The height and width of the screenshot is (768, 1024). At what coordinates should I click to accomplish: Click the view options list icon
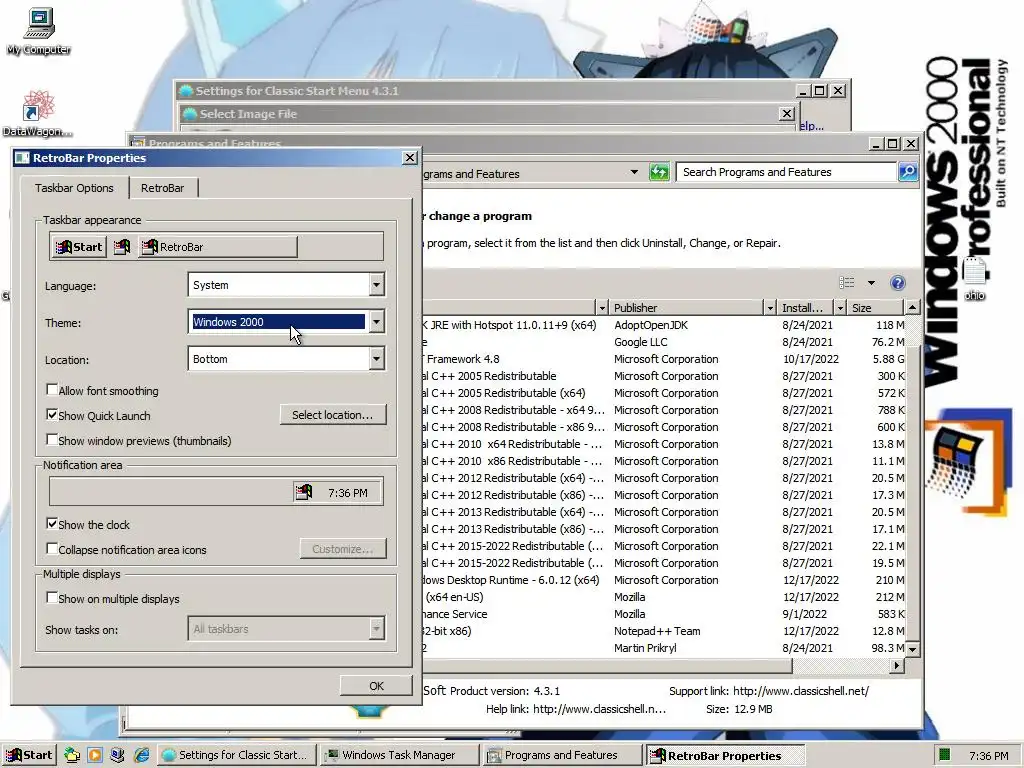(847, 283)
